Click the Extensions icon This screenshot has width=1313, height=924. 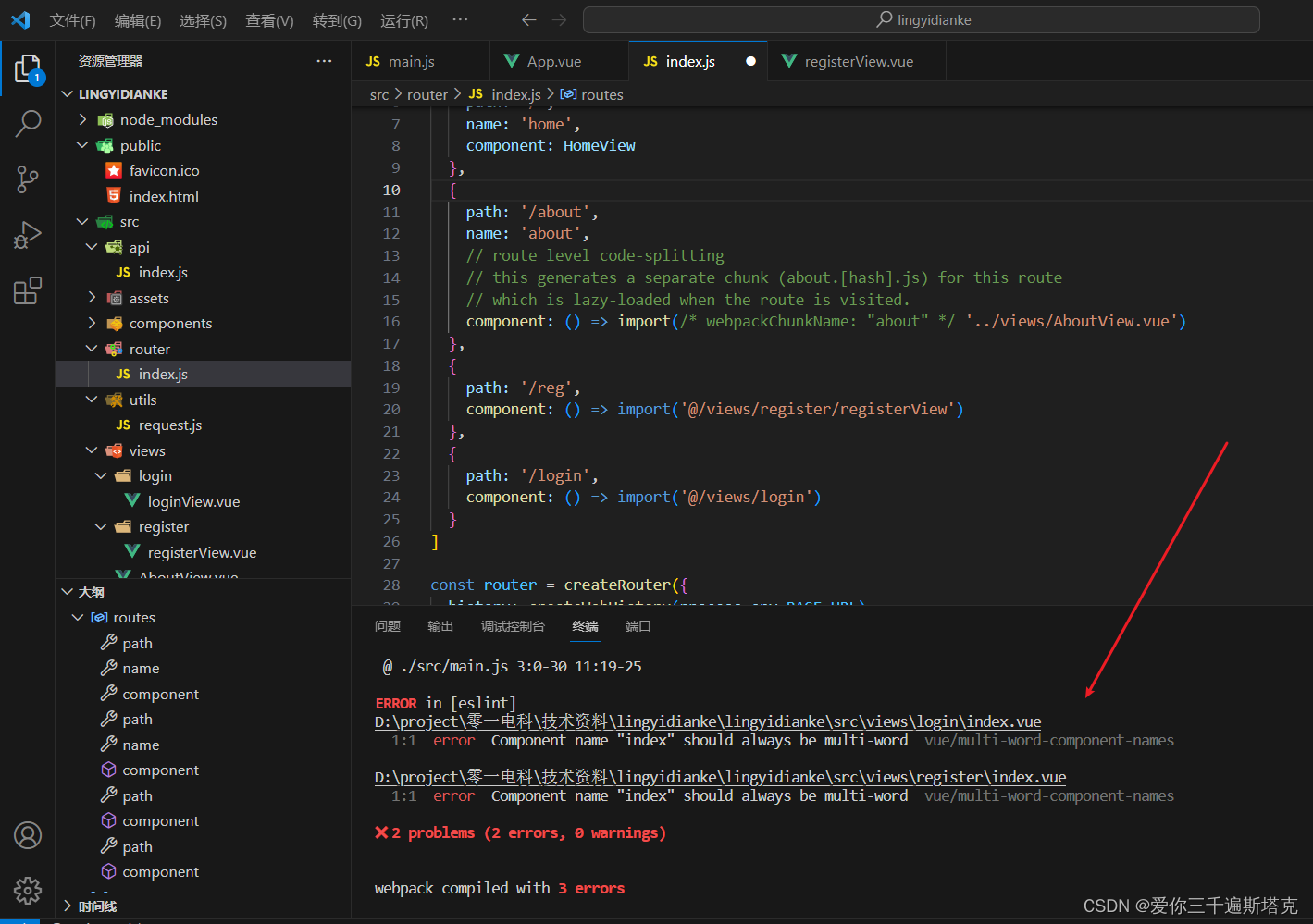tap(27, 290)
